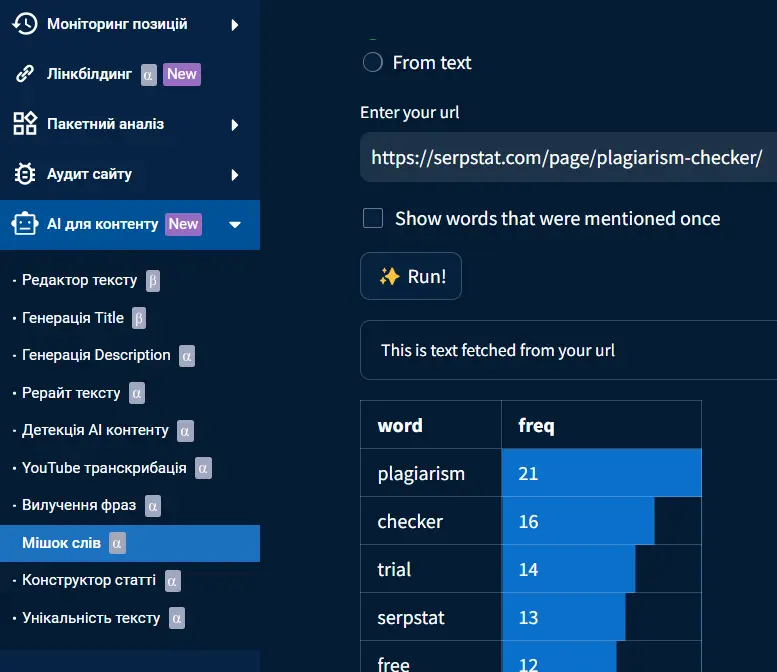This screenshot has height=672, width=777.
Task: Click the alpha badge beside Детекція AI контенту
Action: pos(185,431)
